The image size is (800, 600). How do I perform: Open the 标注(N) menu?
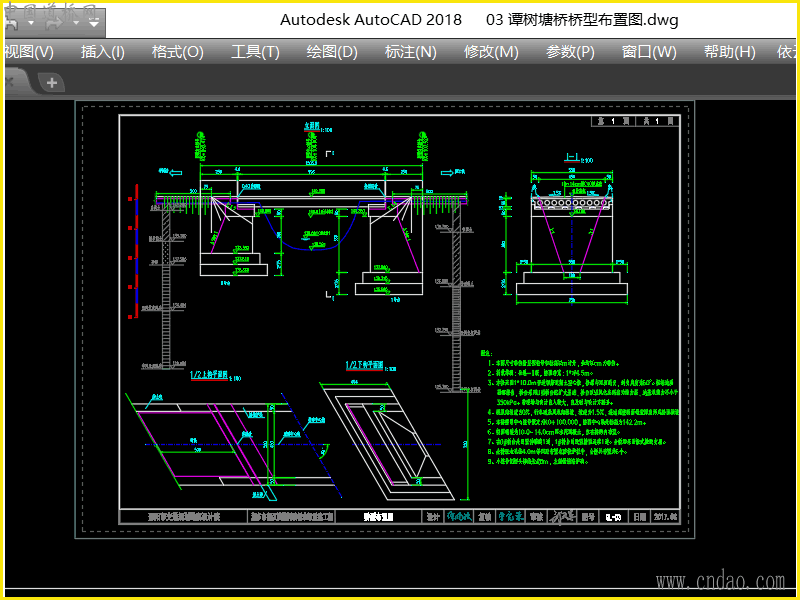[410, 52]
